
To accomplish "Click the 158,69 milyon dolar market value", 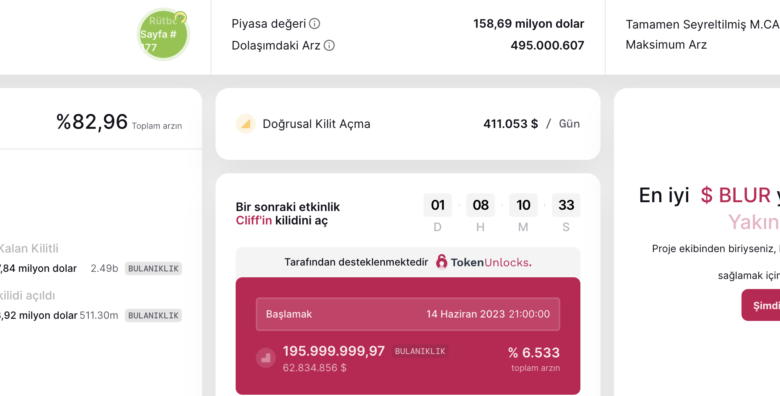I will (x=529, y=23).
